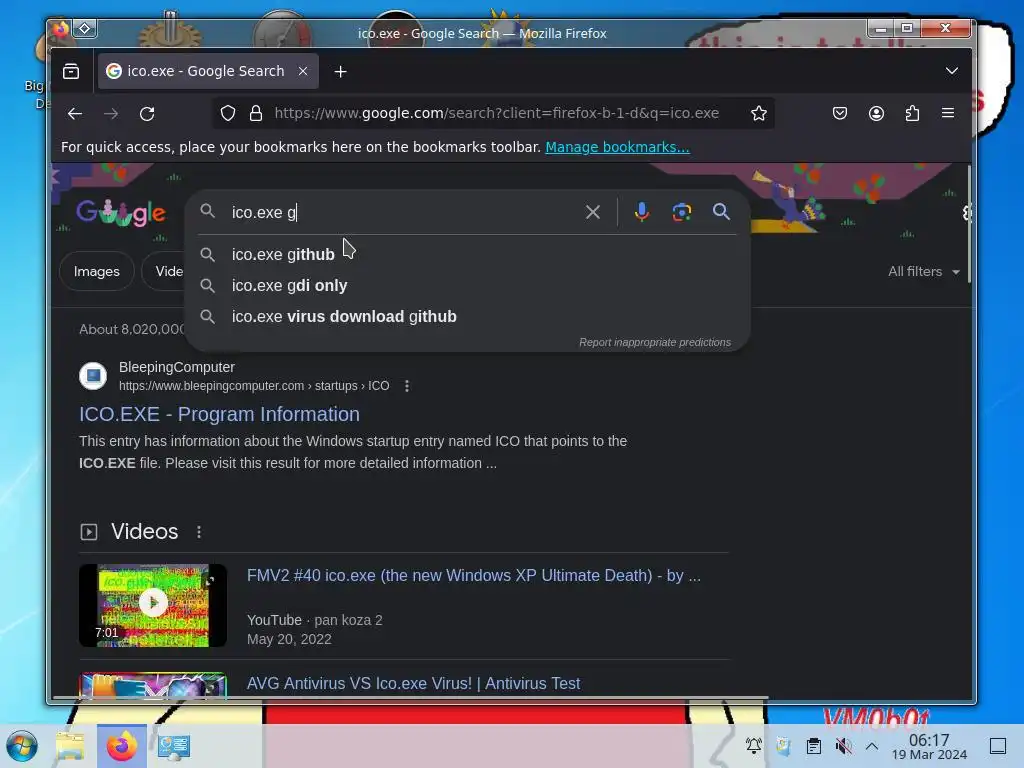
Task: Open the notifications bell tray icon
Action: pos(754,745)
